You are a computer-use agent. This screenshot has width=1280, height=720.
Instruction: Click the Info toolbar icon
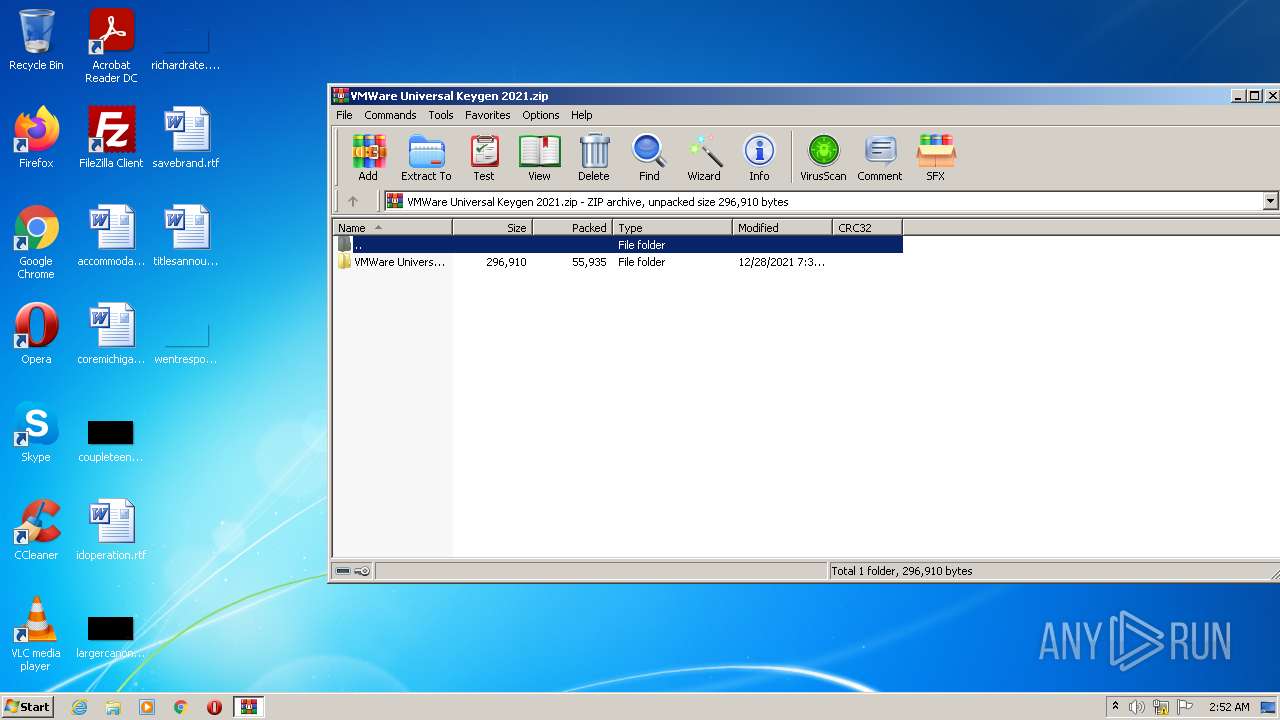pos(759,158)
